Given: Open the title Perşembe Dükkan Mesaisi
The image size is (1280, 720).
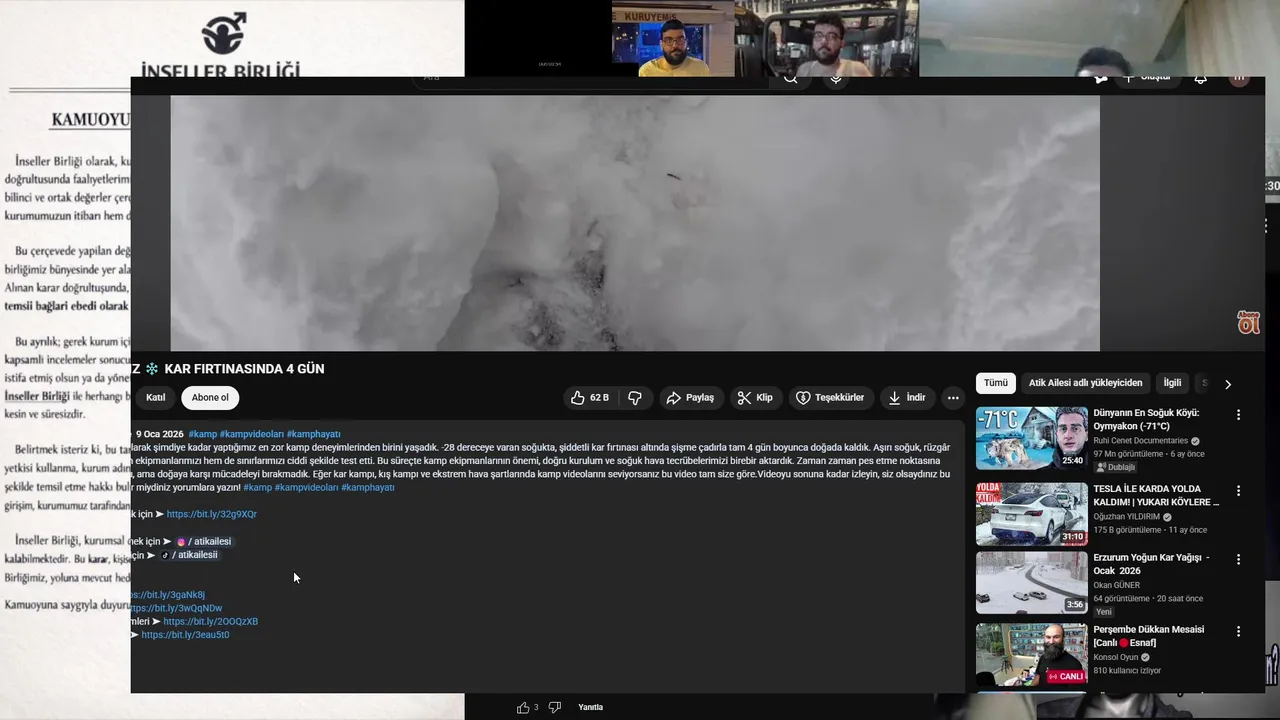Looking at the screenshot, I should tap(1149, 636).
